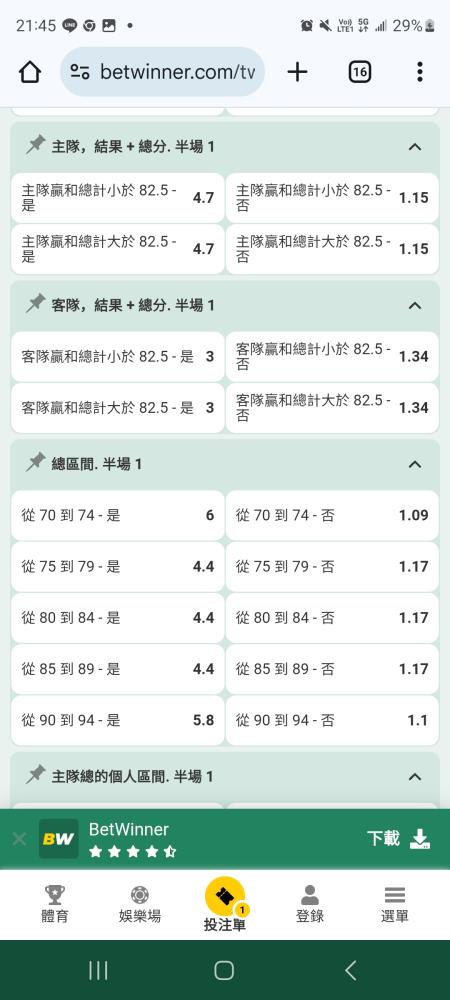Open the tab switcher showing 16
The image size is (450, 1000).
359,72
